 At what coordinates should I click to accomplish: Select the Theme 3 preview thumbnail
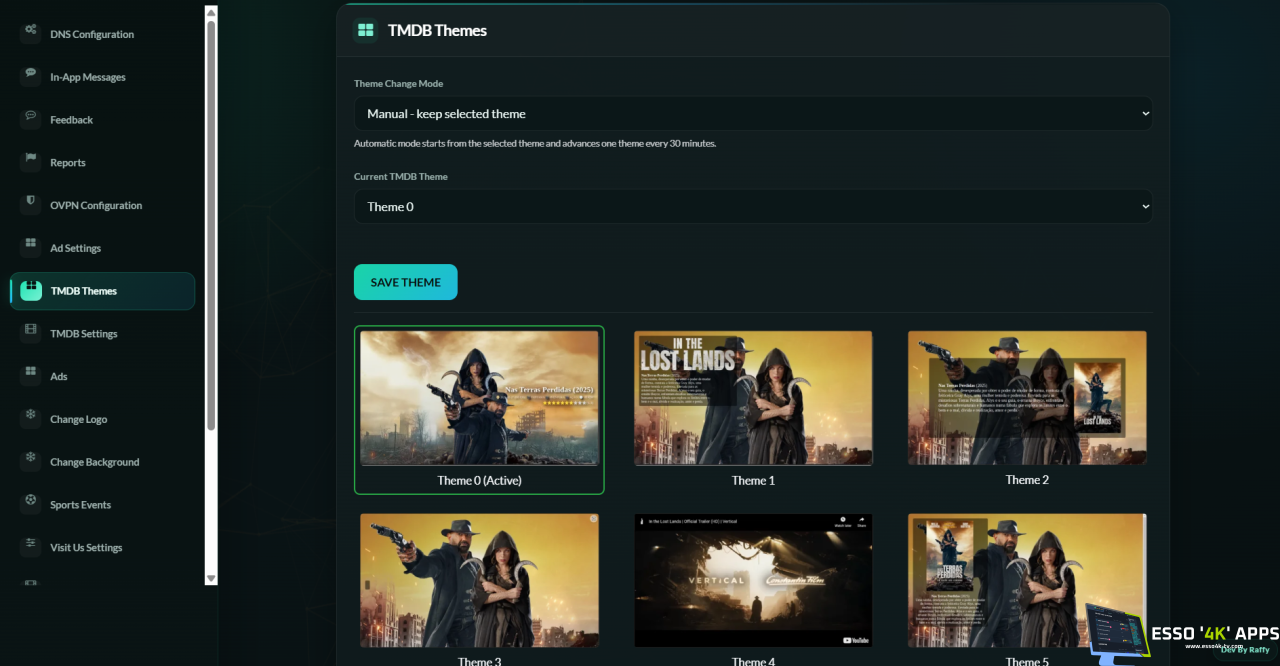click(479, 581)
